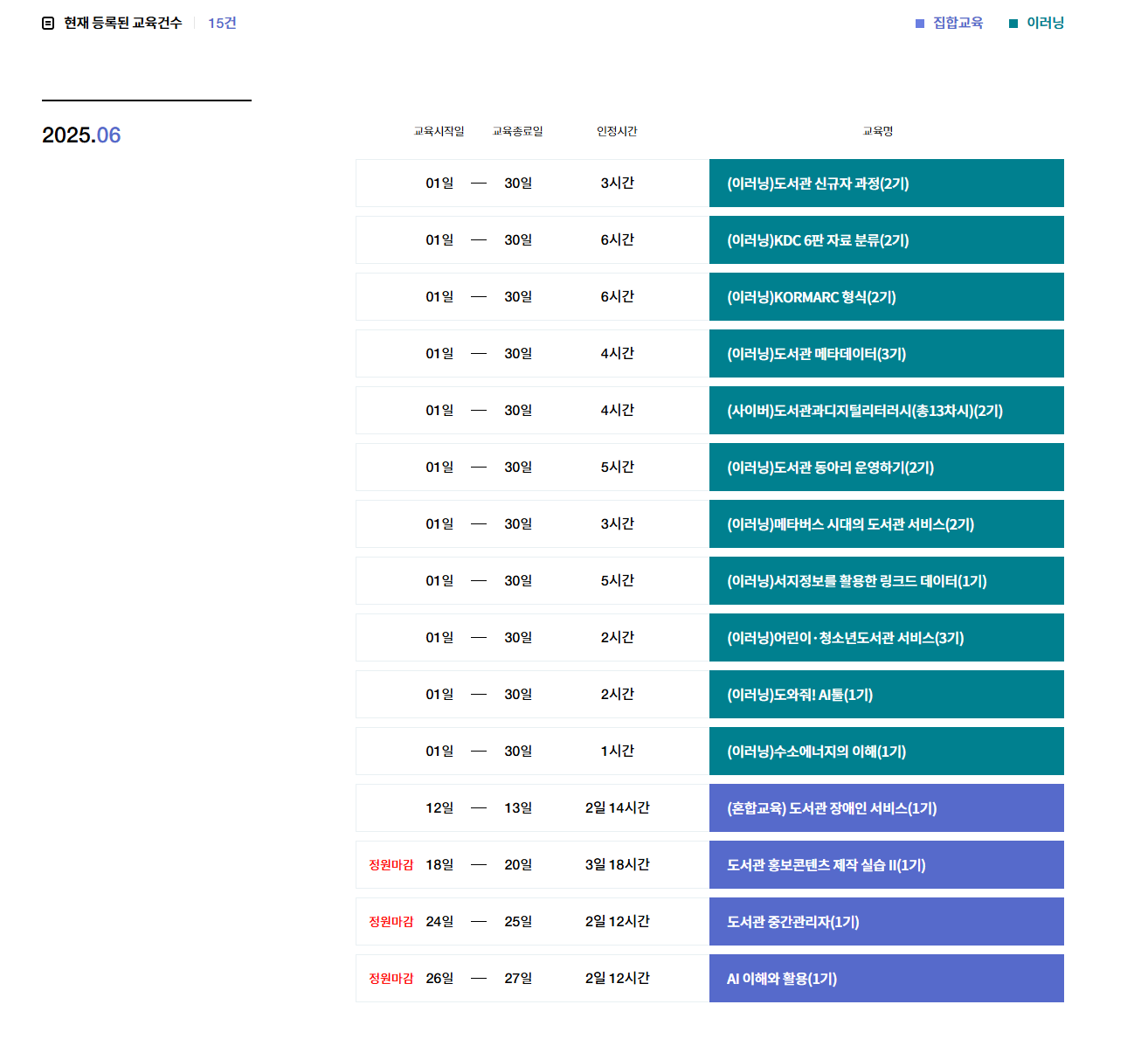The image size is (1148, 1053).
Task: Open (이러닝)어린이·청소년도서관 서비스(3기)
Action: [x=887, y=638]
